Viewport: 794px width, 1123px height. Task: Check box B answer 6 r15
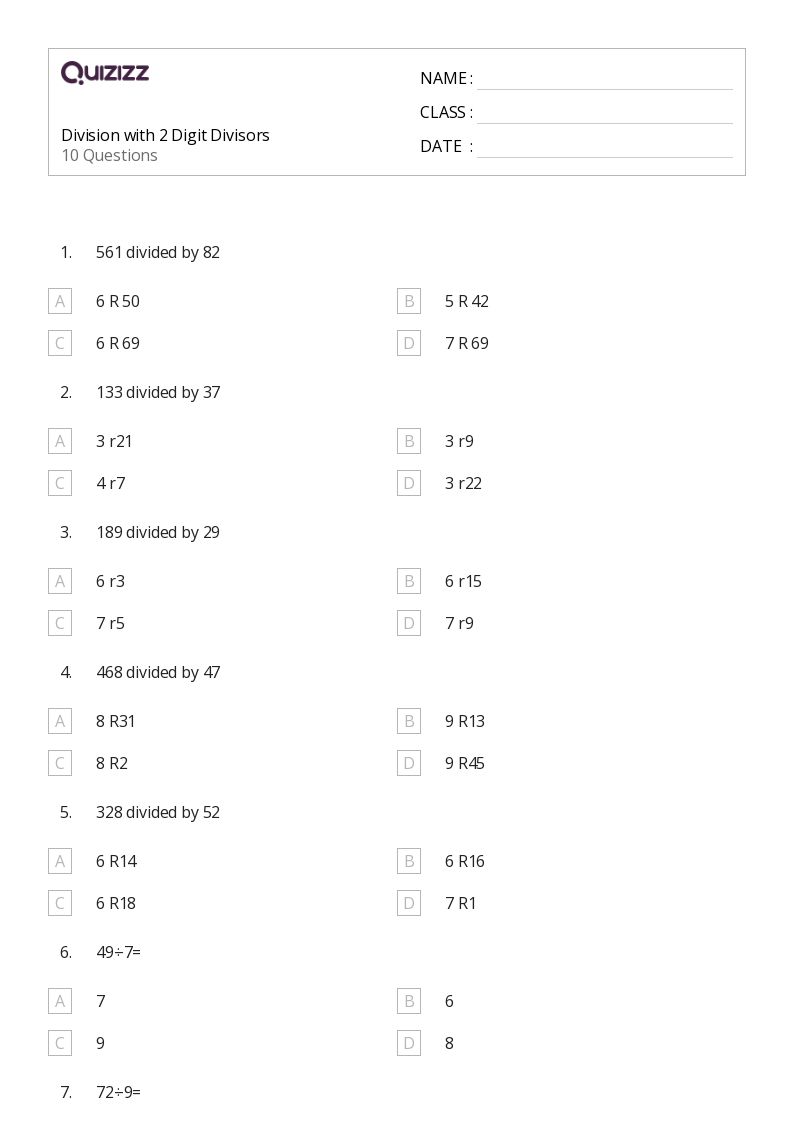click(x=409, y=582)
